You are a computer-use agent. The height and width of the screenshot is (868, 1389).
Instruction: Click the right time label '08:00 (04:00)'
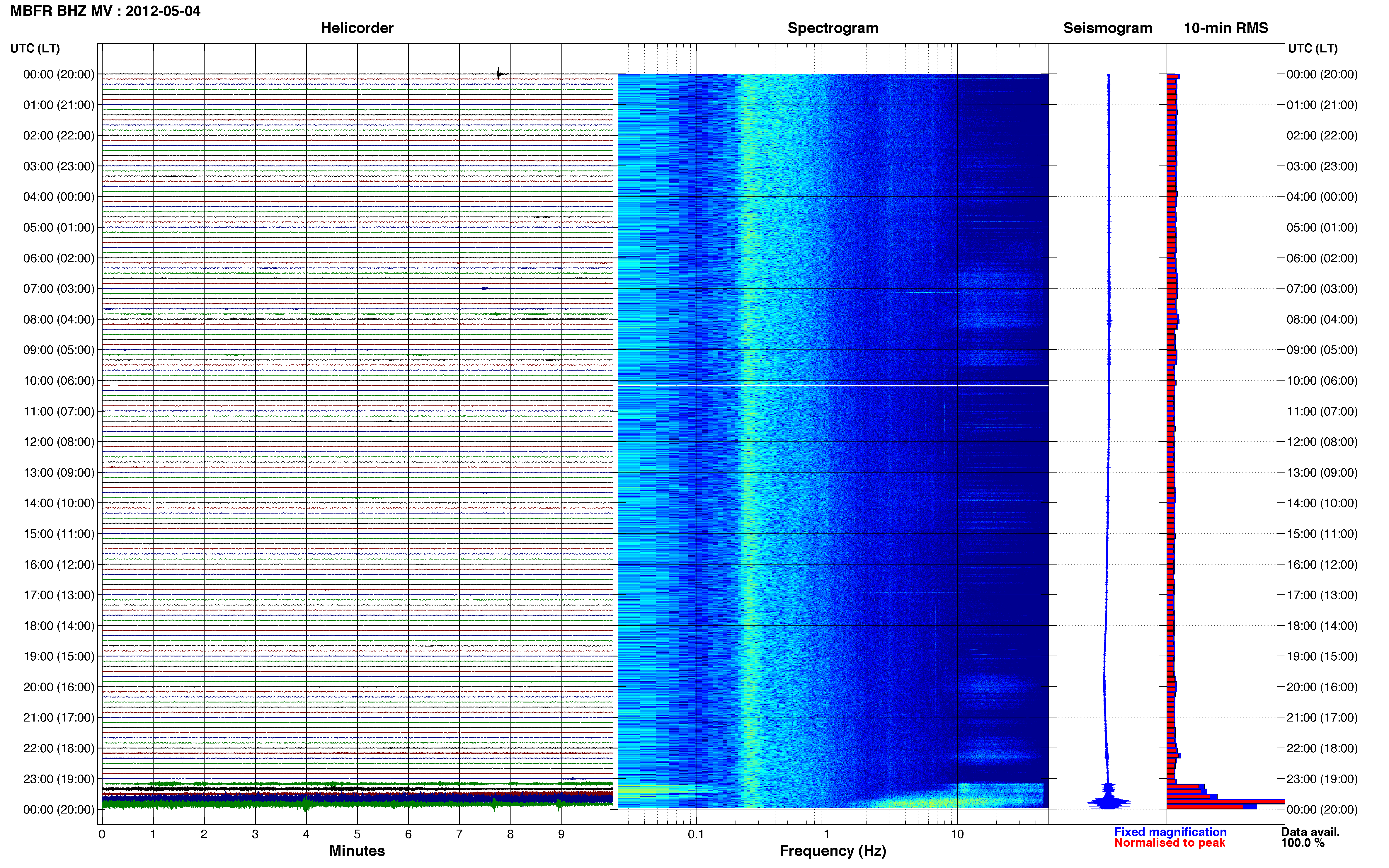1322,319
